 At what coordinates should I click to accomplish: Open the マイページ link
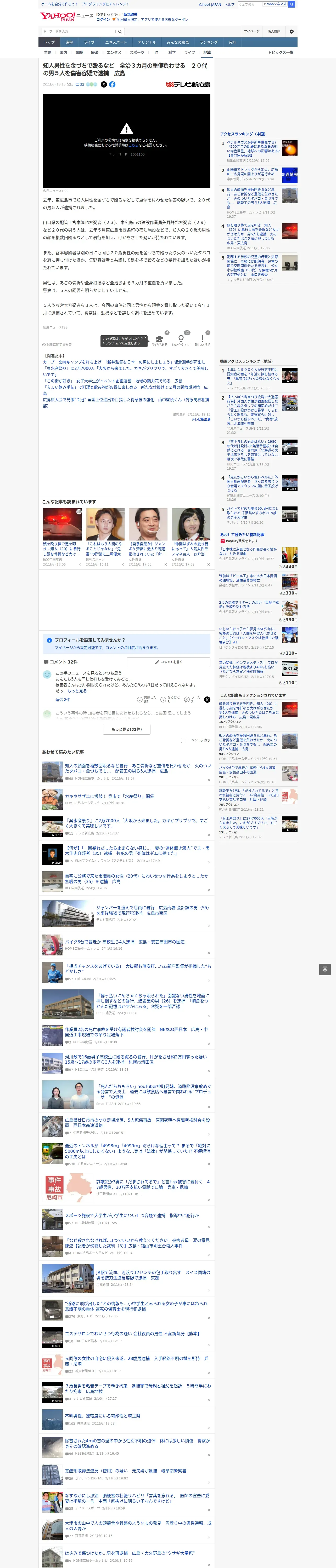(x=252, y=32)
